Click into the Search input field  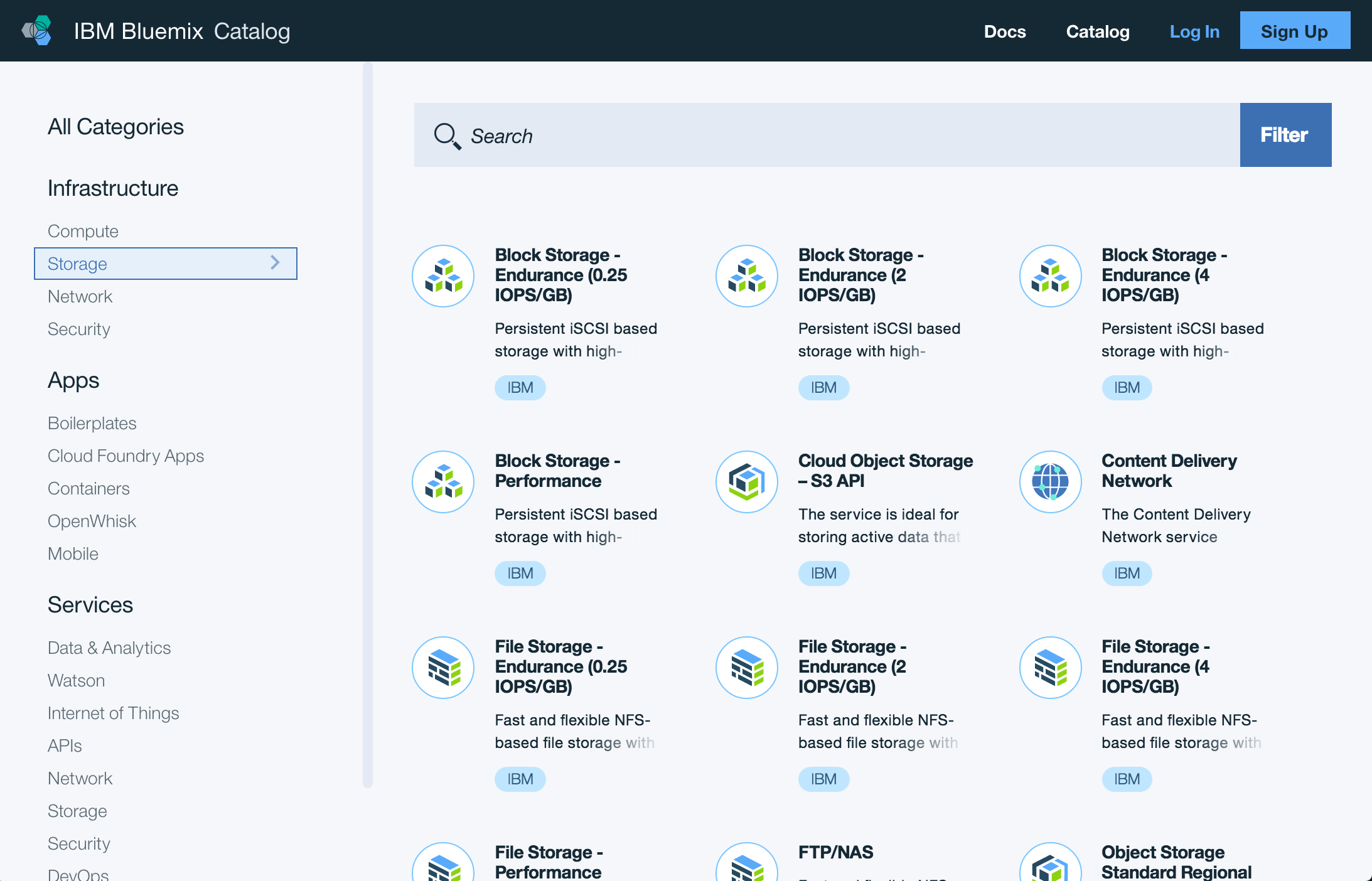816,136
